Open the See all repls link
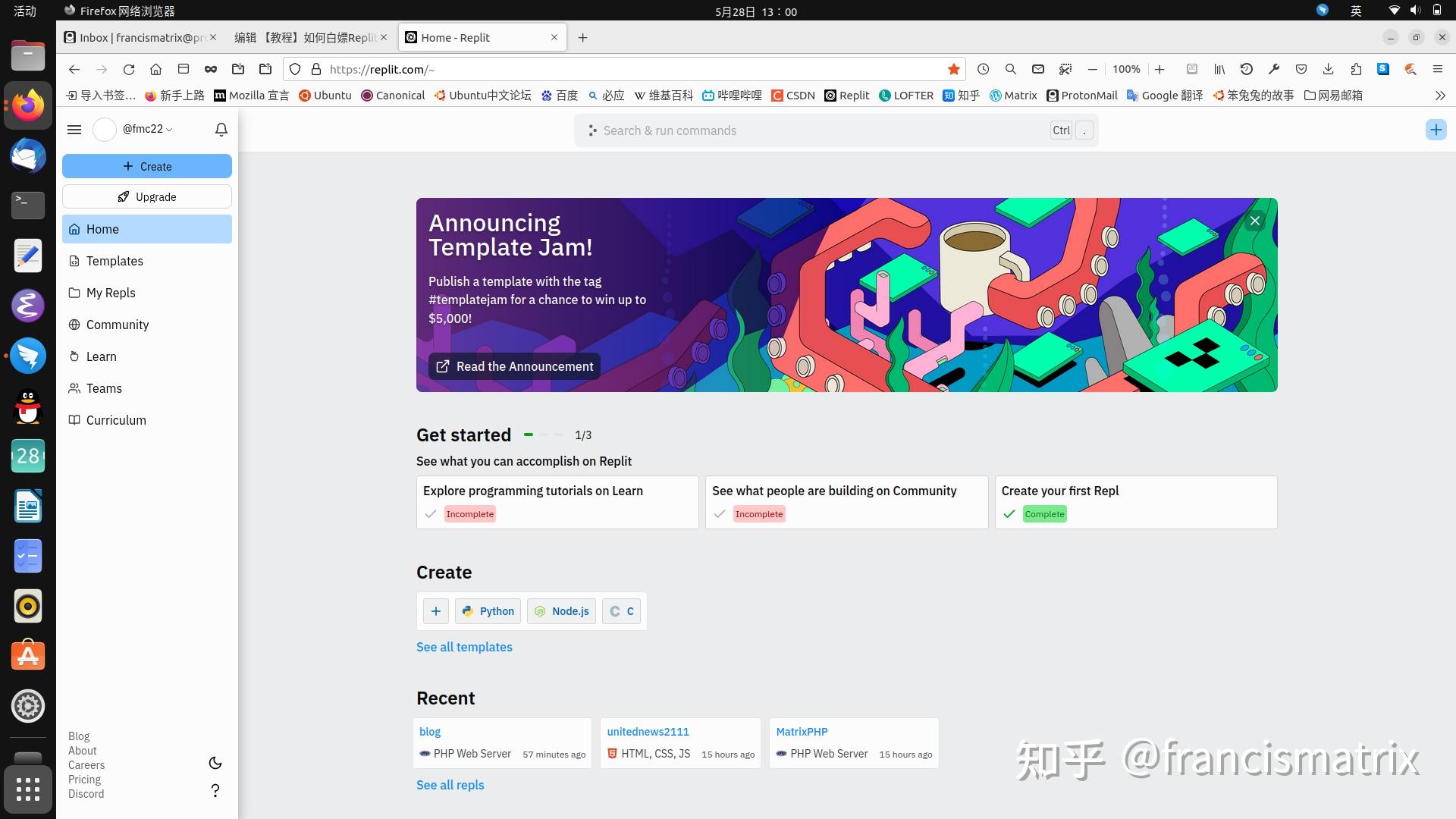Image resolution: width=1456 pixels, height=819 pixels. (450, 784)
